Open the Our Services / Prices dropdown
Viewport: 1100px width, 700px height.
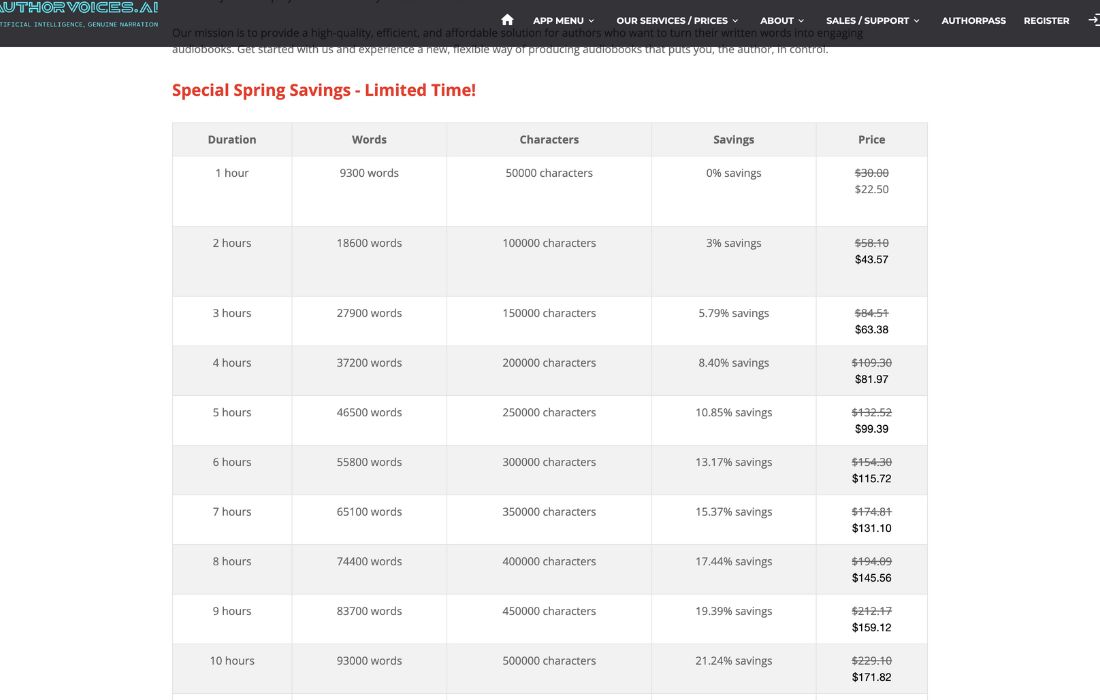677,20
